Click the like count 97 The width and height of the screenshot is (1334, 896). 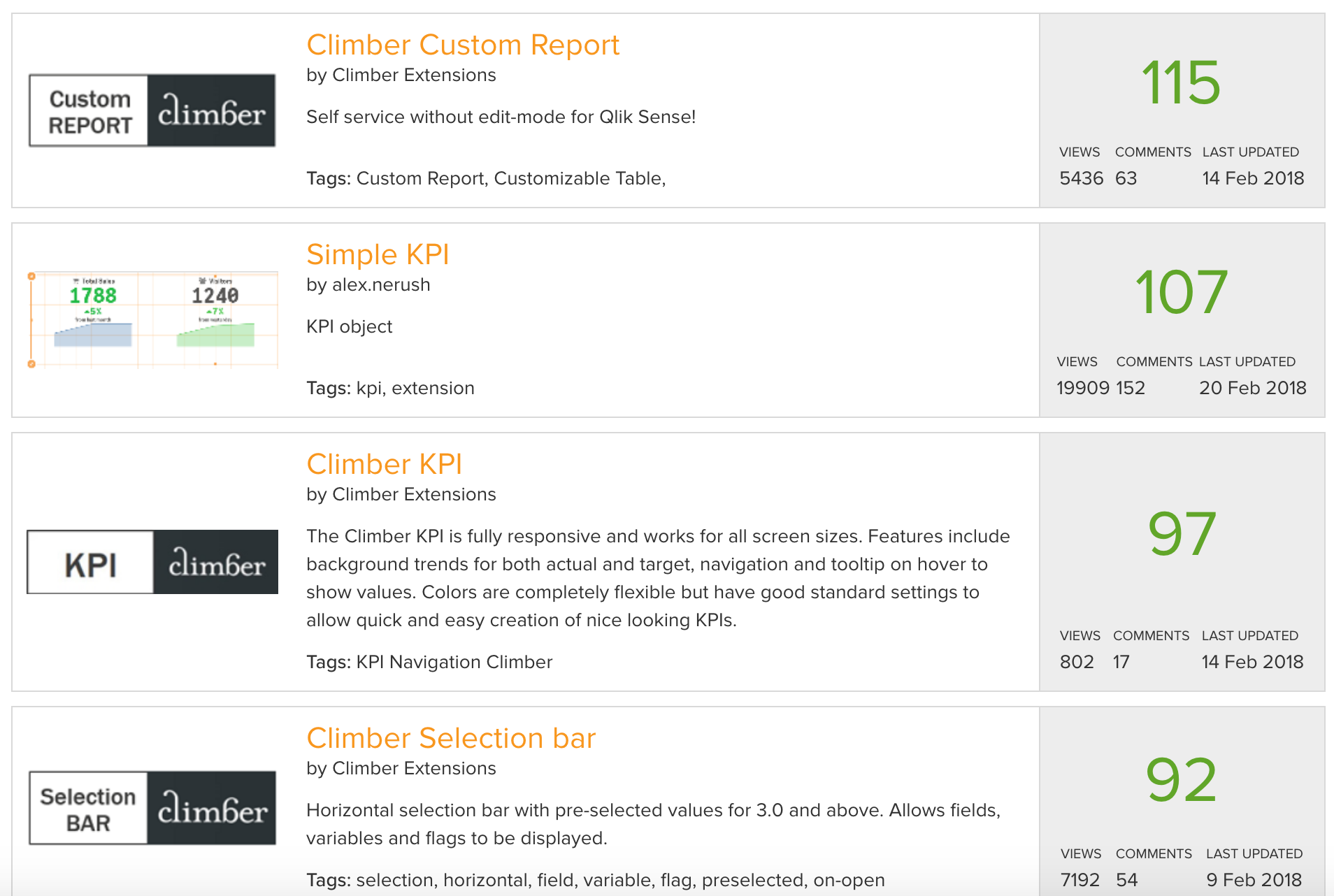[x=1182, y=534]
